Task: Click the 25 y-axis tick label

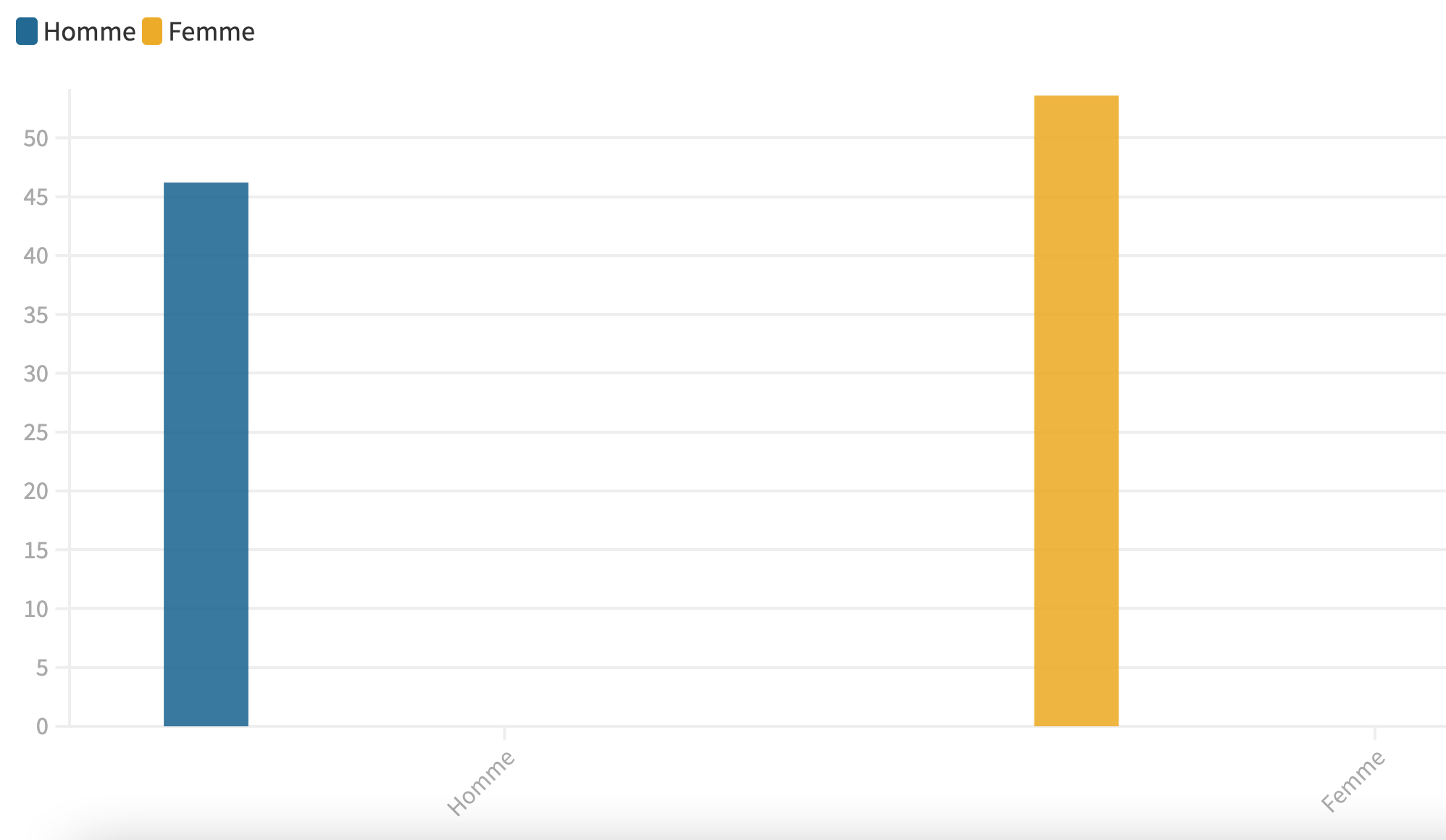Action: click(x=35, y=432)
